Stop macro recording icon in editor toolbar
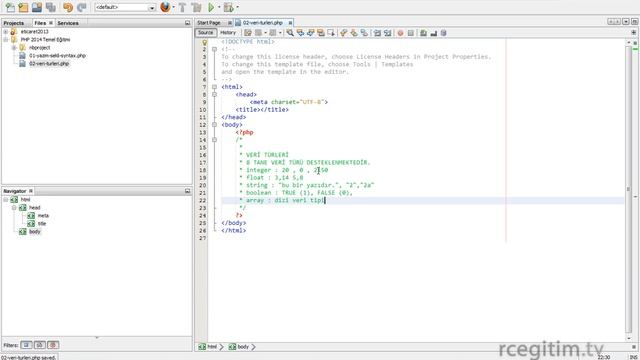The width and height of the screenshot is (640, 360). click(411, 33)
